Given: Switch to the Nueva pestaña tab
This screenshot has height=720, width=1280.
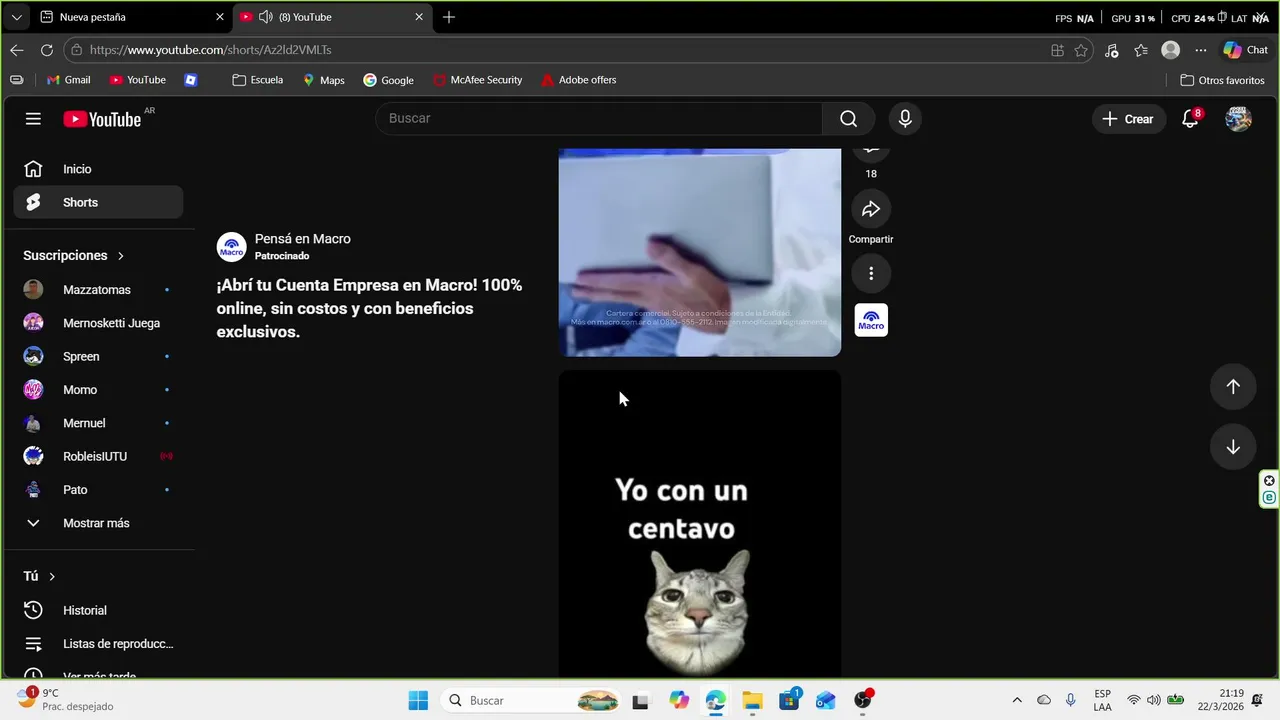Looking at the screenshot, I should (131, 17).
